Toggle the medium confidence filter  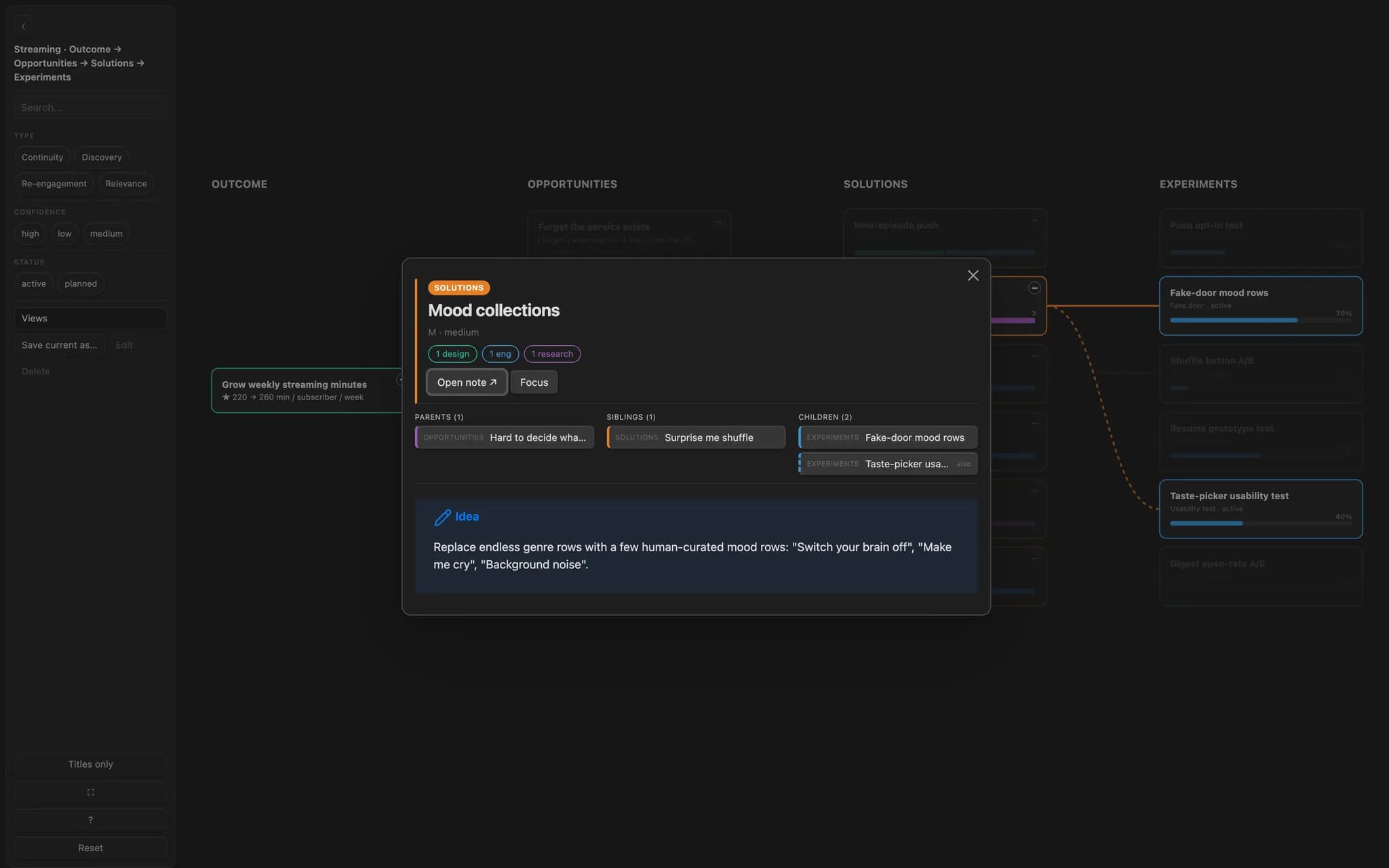coord(106,234)
